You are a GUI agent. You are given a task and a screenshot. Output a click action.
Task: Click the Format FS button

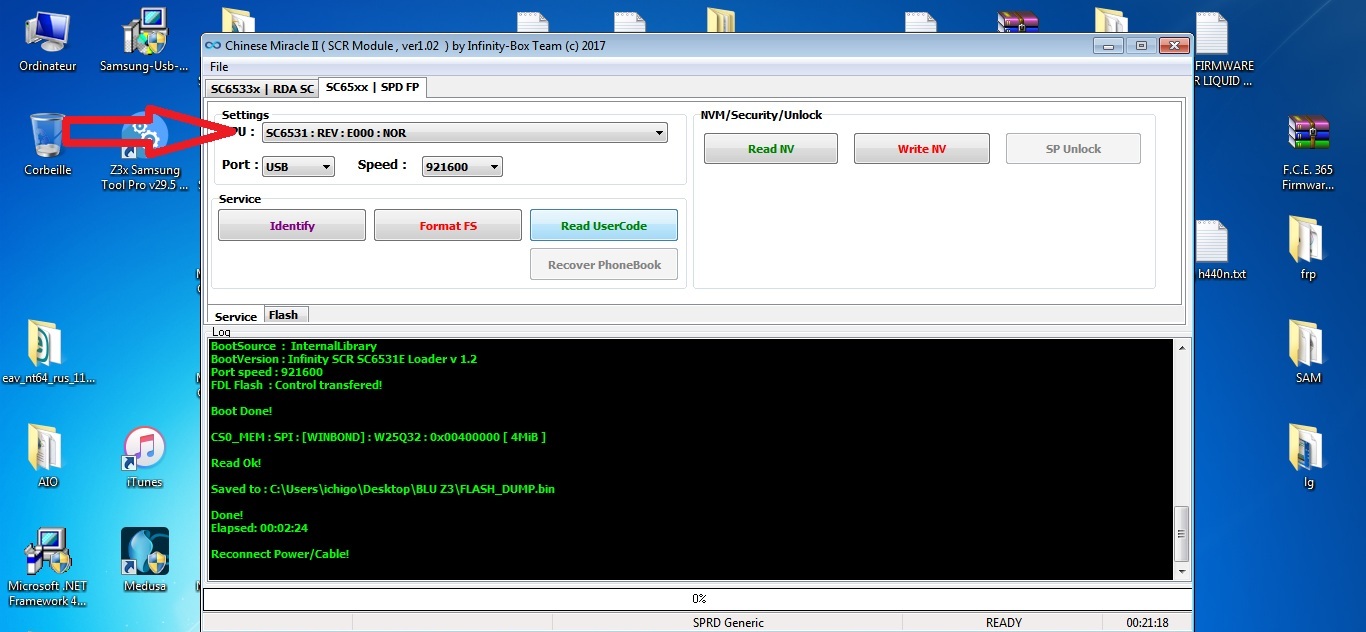point(448,225)
